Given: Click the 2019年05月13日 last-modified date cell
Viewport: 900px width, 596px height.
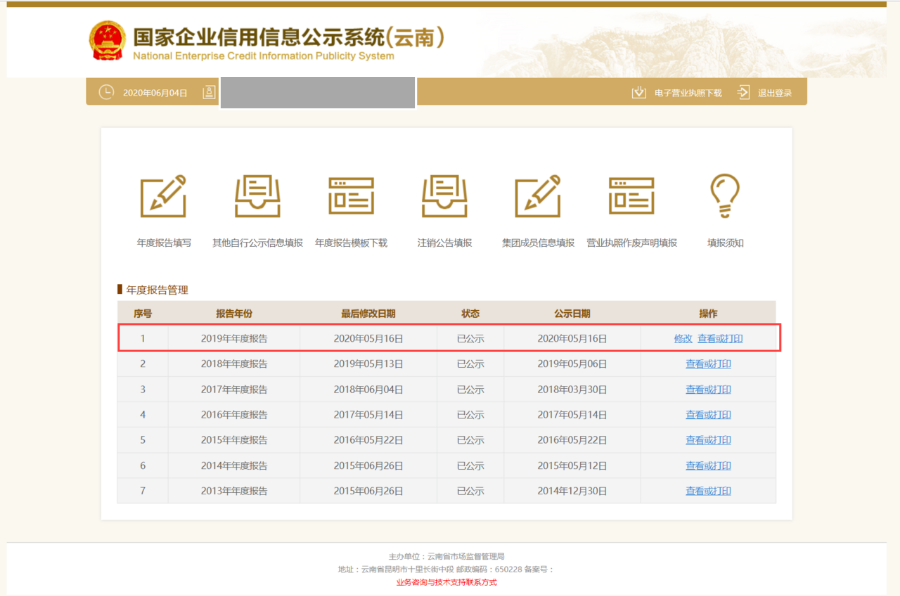Looking at the screenshot, I should click(368, 364).
